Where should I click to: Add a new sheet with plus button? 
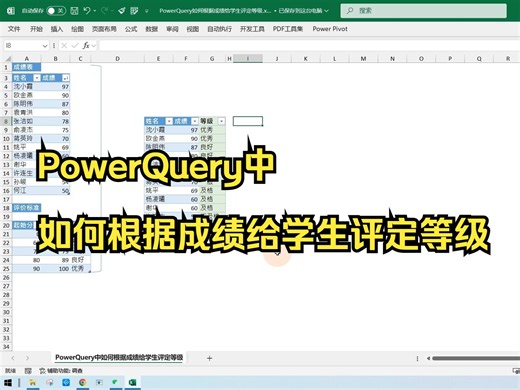[209, 358]
